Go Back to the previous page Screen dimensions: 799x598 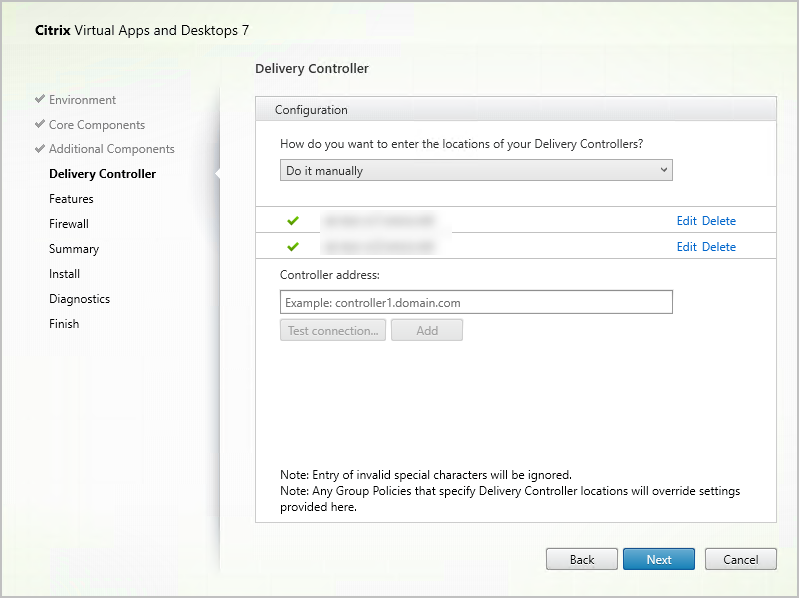pos(581,559)
